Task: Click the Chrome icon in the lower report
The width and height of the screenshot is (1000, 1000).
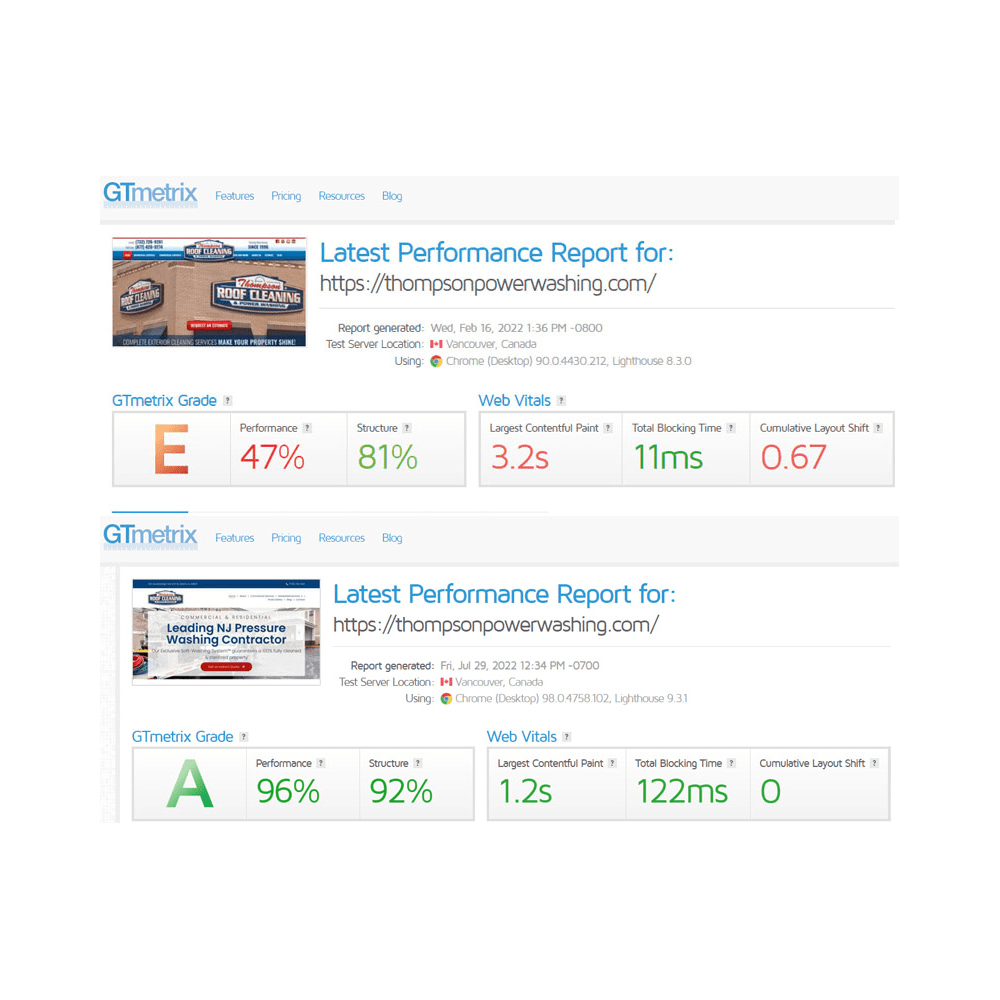Action: (x=446, y=698)
